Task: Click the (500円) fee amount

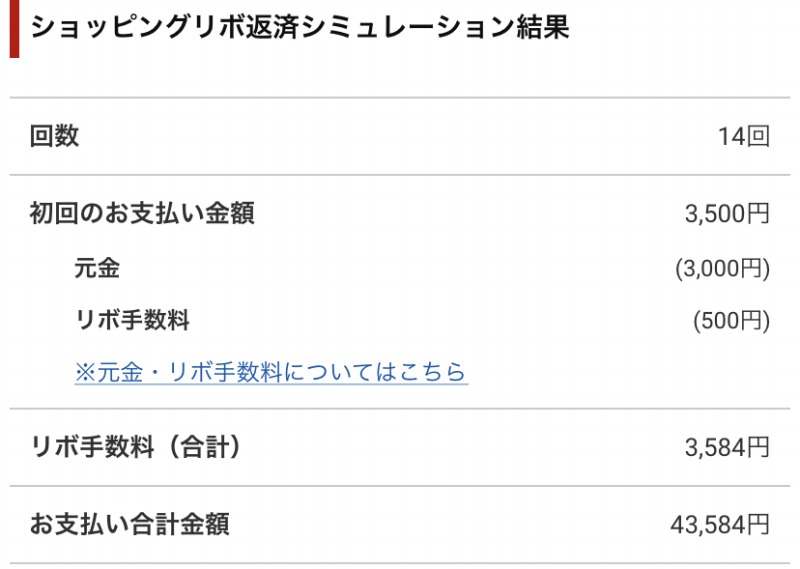Action: (731, 321)
